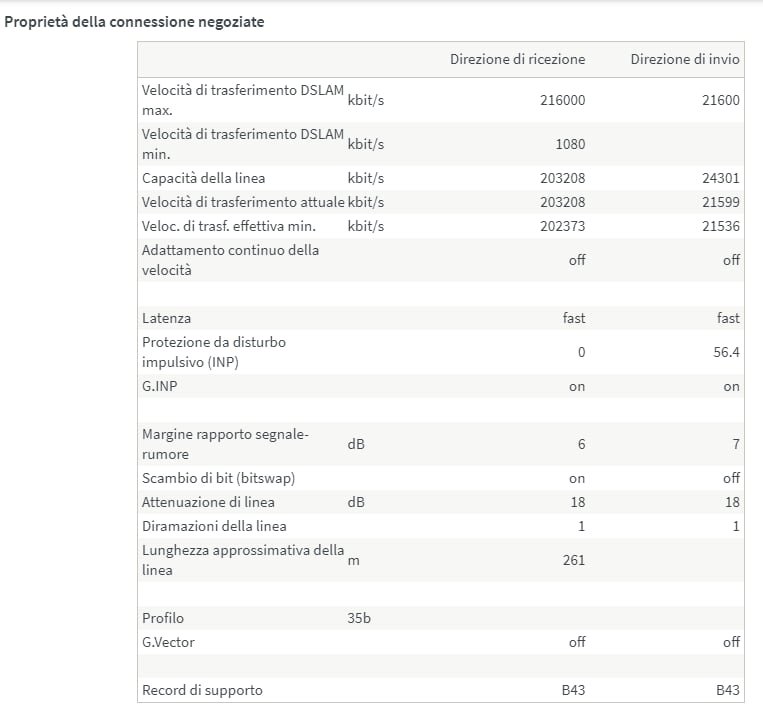Click the 'Margine rapporto segnale-rumore' label
This screenshot has width=763, height=711.
pyautogui.click(x=226, y=444)
